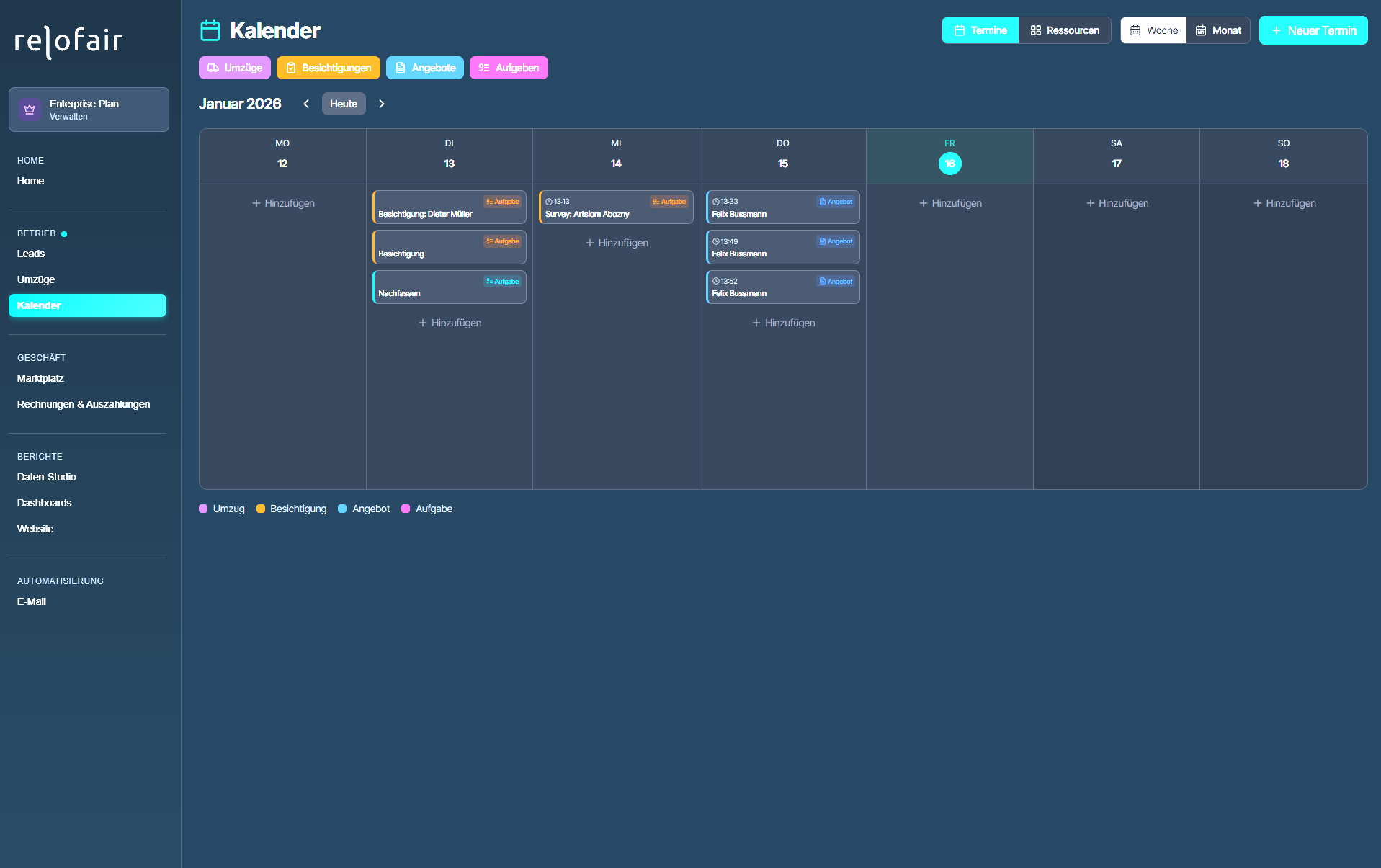Click the Aufgabe badge on Nachfassen entry
The height and width of the screenshot is (868, 1381).
point(502,282)
